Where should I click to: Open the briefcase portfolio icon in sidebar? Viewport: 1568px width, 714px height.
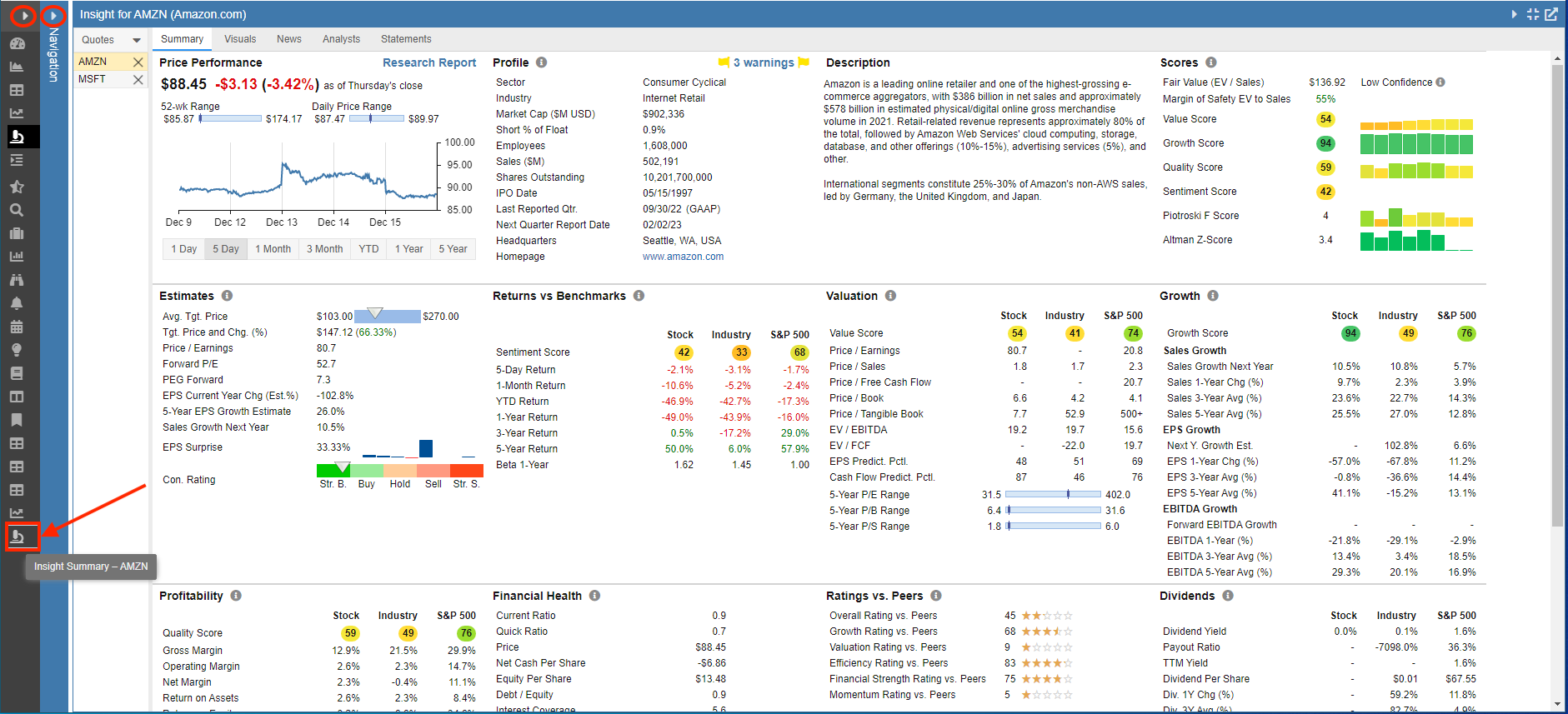pyautogui.click(x=17, y=233)
